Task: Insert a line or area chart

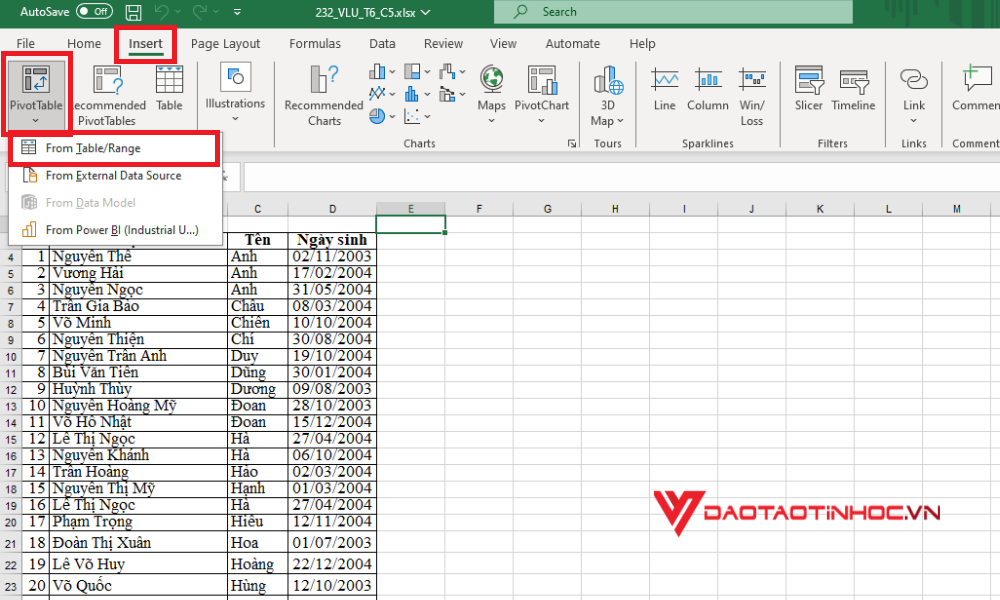Action: tap(378, 94)
